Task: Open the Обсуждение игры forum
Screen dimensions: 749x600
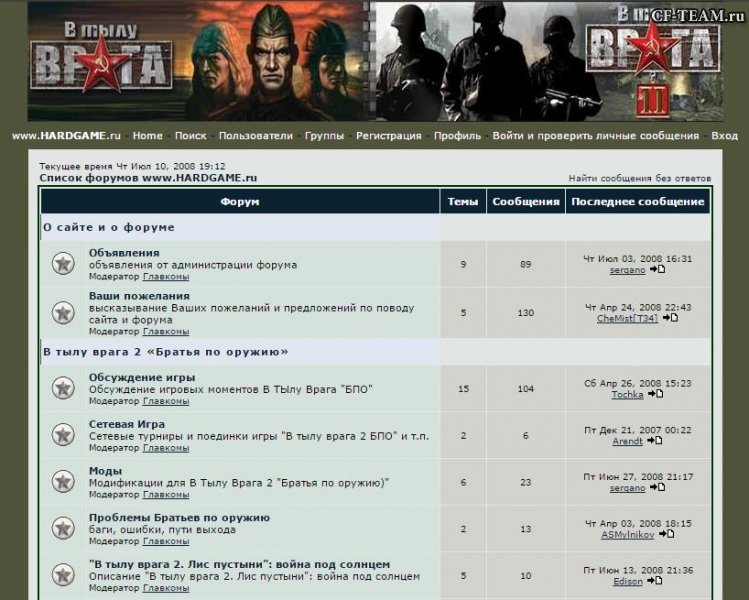Action: [142, 377]
